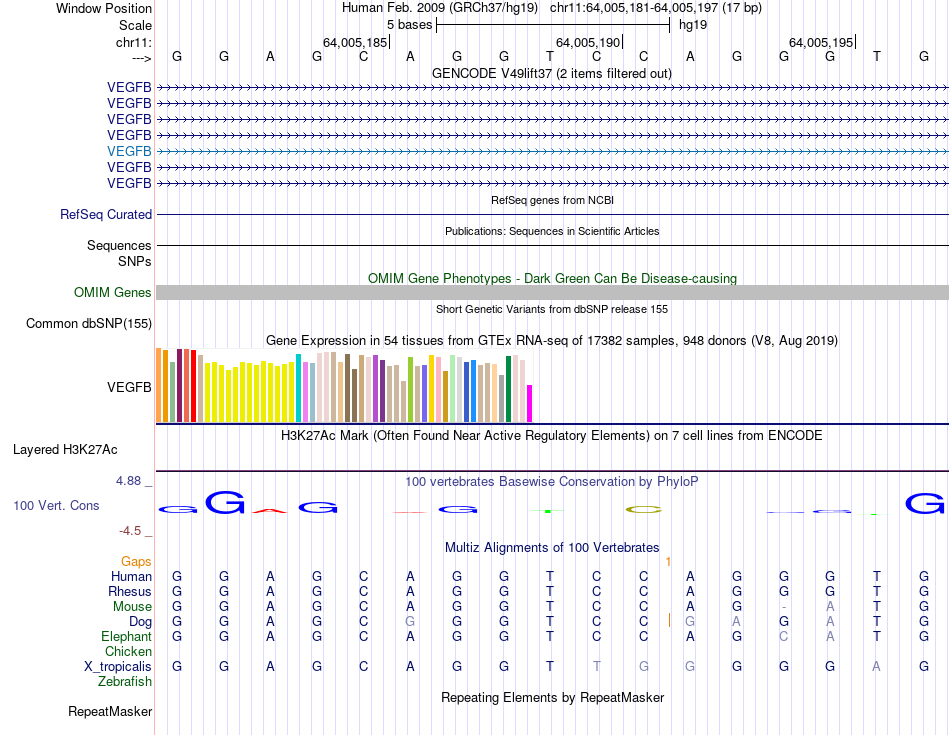Click 100 vertebrates Basewise Conservation by PhyloP title
Viewport: 950px width, 735px height.
[x=552, y=482]
